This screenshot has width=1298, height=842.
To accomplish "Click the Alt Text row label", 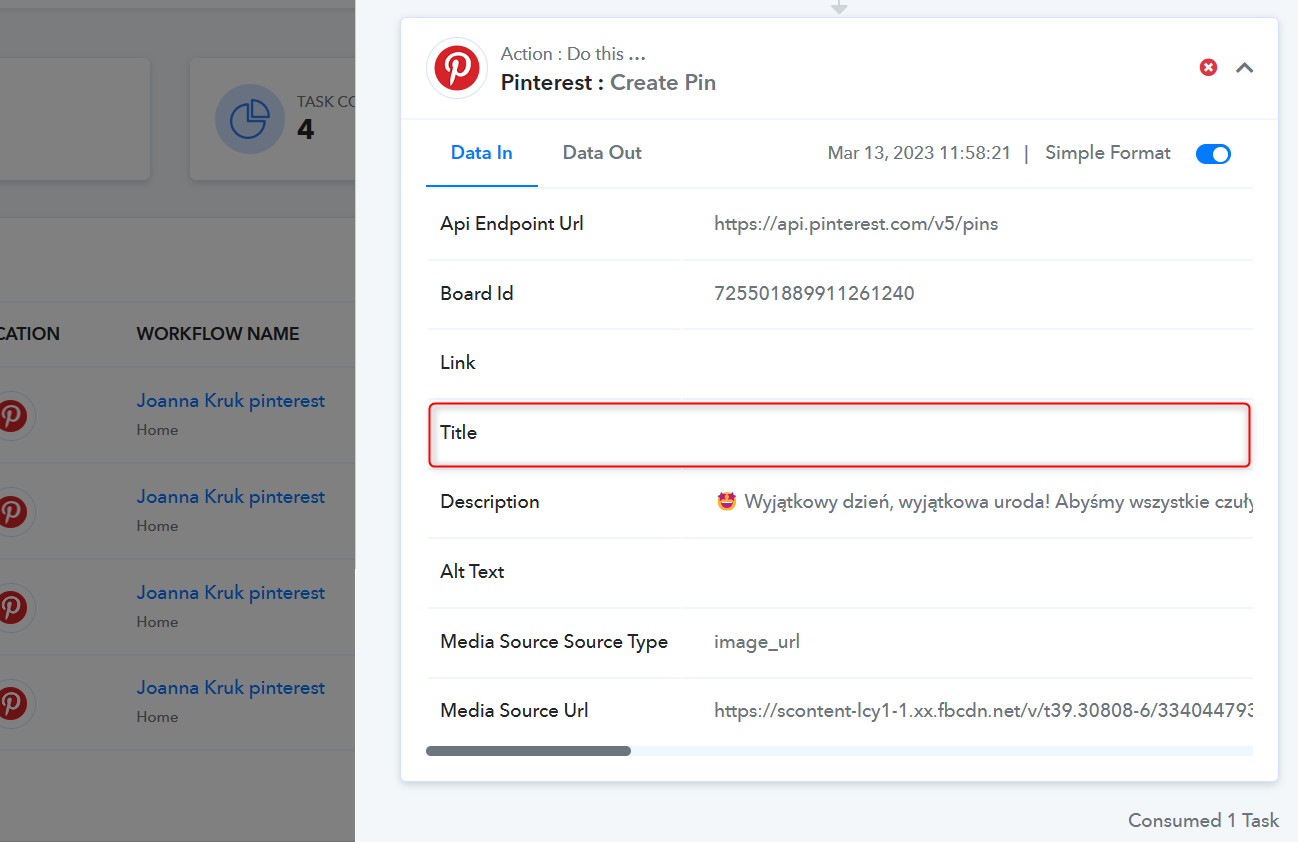I will [x=472, y=572].
